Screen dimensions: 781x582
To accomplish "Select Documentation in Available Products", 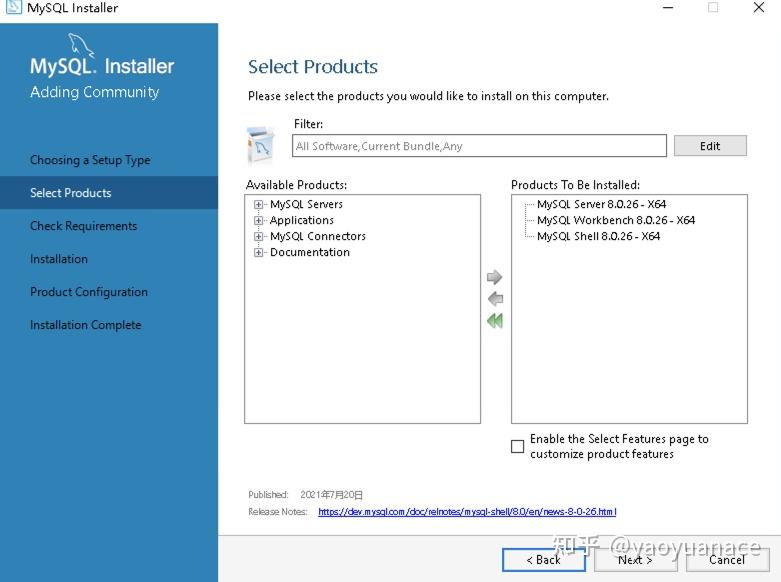I will point(310,252).
